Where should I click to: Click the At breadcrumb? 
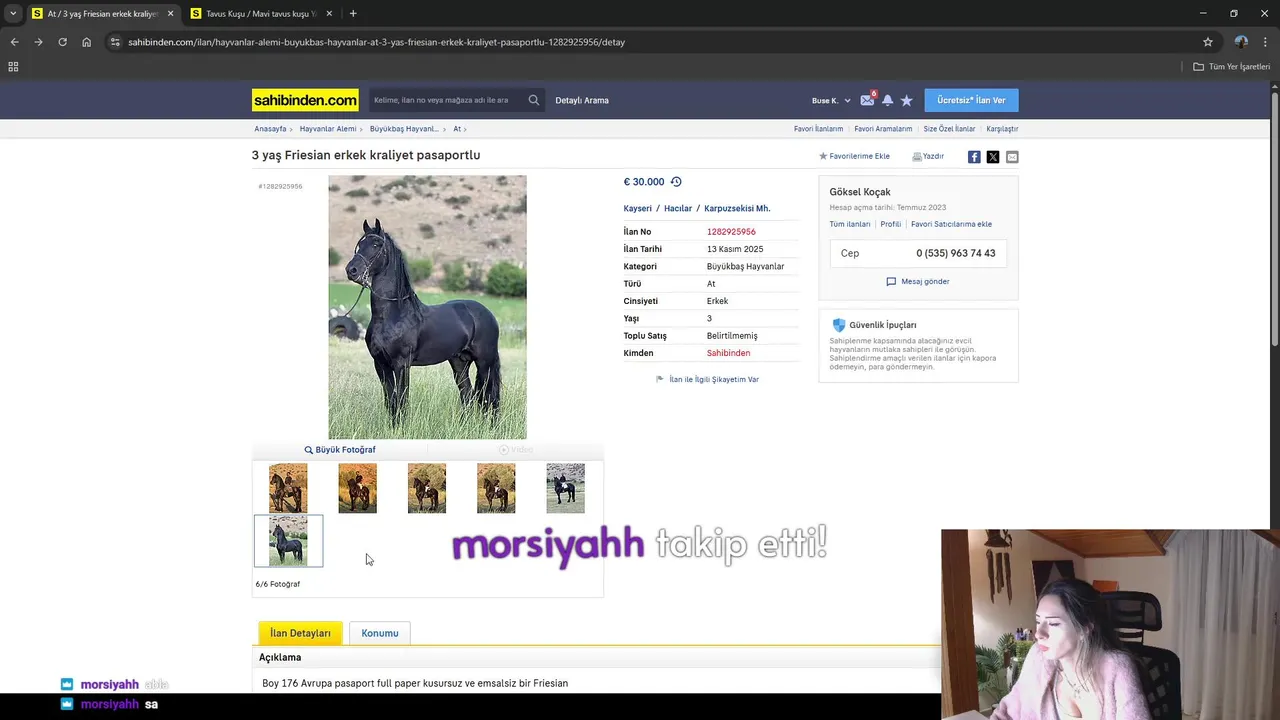(457, 129)
